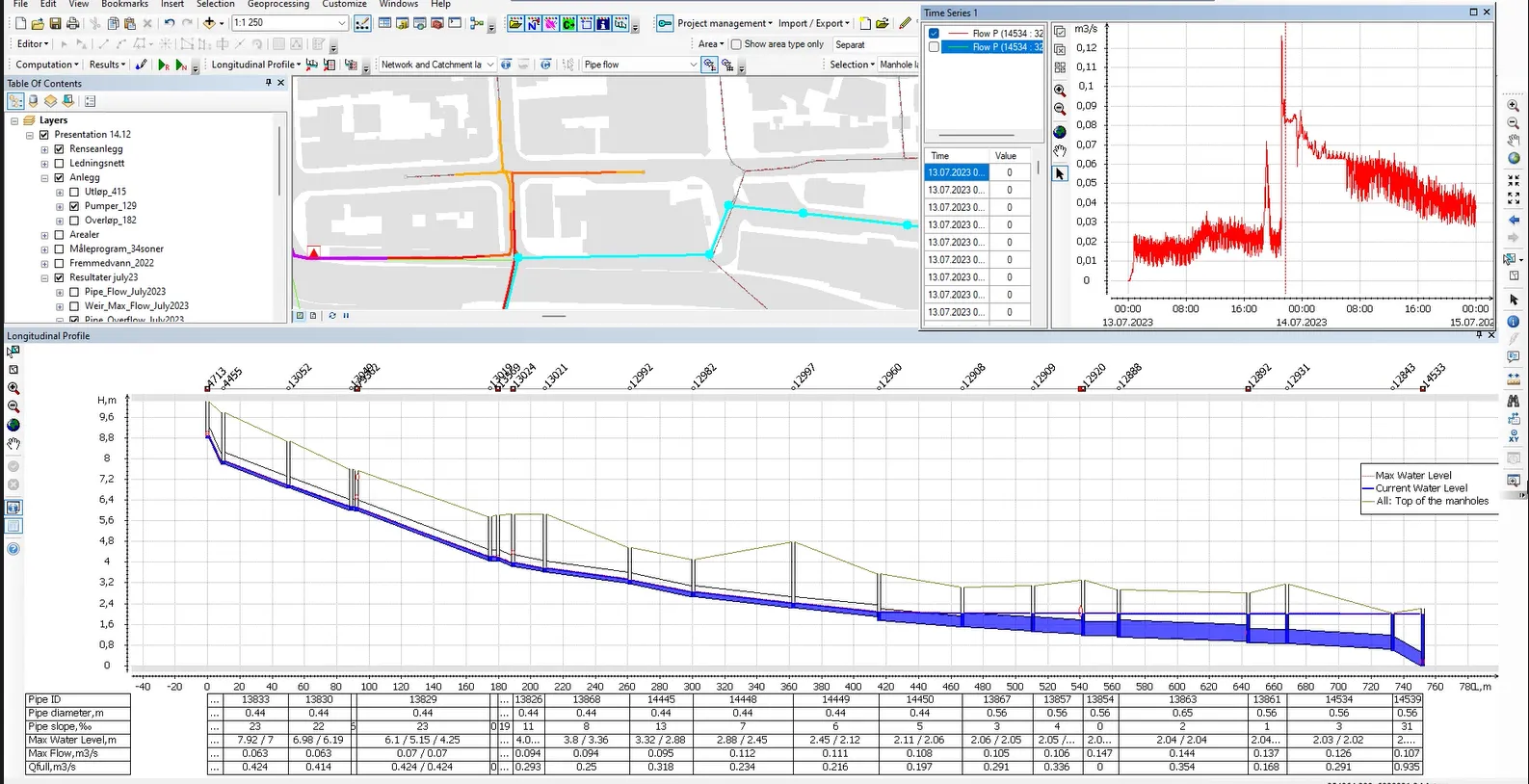Select zoom-in tool in Time Series panel

point(1060,91)
